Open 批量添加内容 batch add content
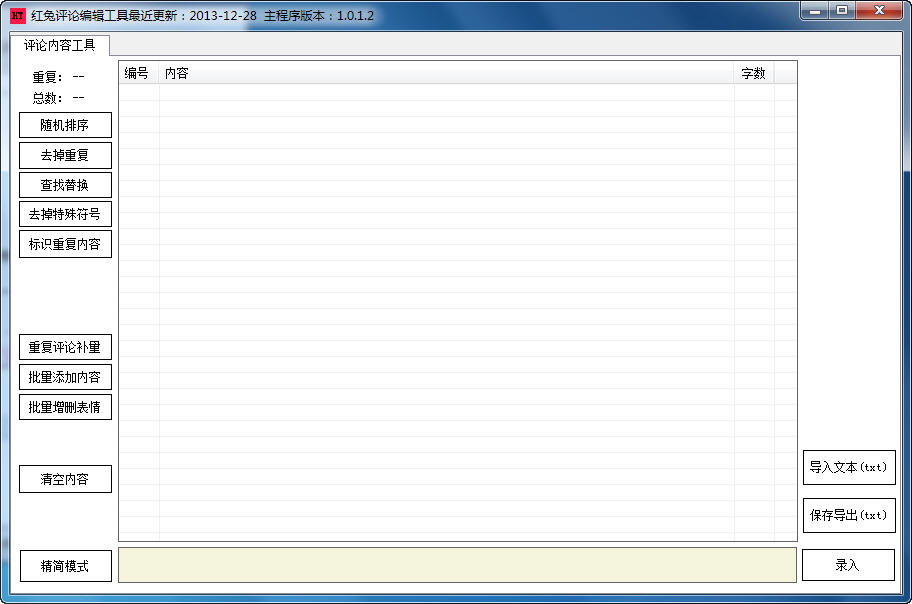 [65, 376]
